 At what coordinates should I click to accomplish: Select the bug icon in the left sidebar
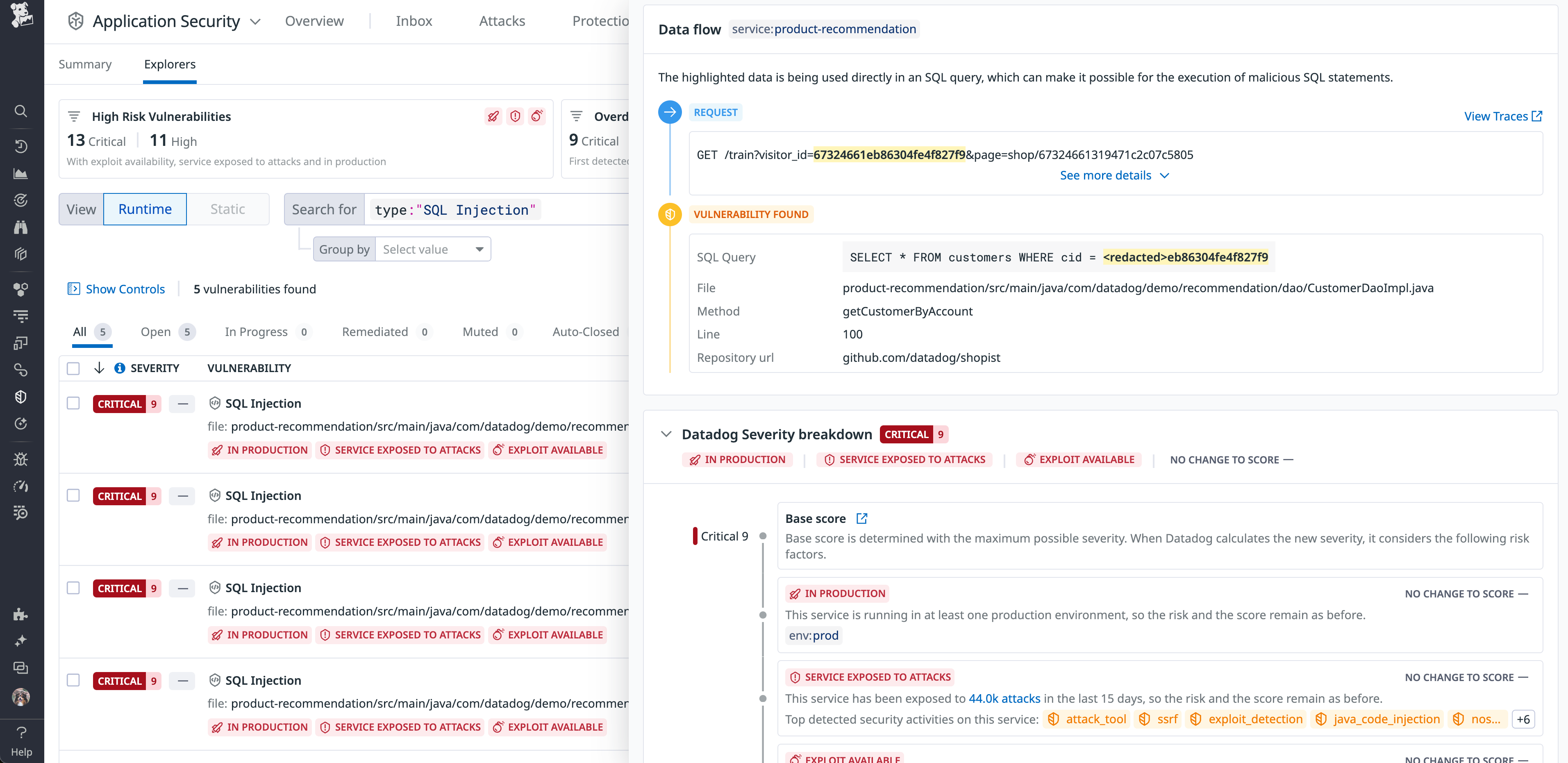20,459
